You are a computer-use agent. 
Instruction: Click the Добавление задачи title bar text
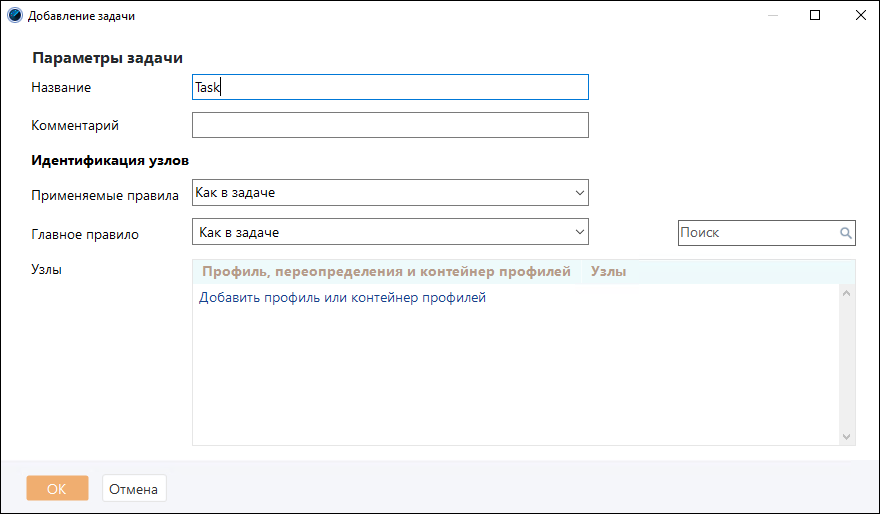tap(81, 16)
